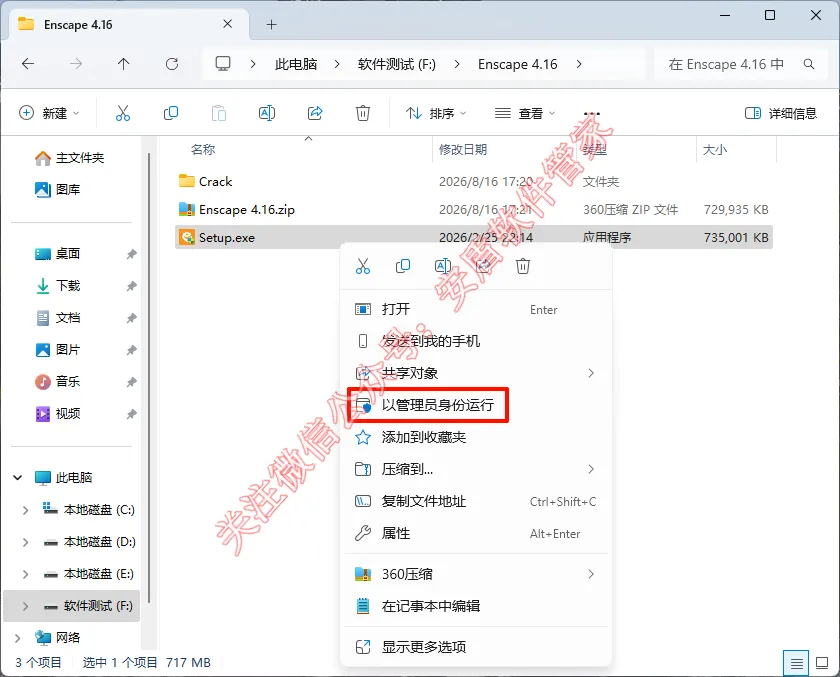Expand the chevron after Enscape 4.16 in the address bar
Image resolution: width=840 pixels, height=677 pixels.
click(x=579, y=64)
